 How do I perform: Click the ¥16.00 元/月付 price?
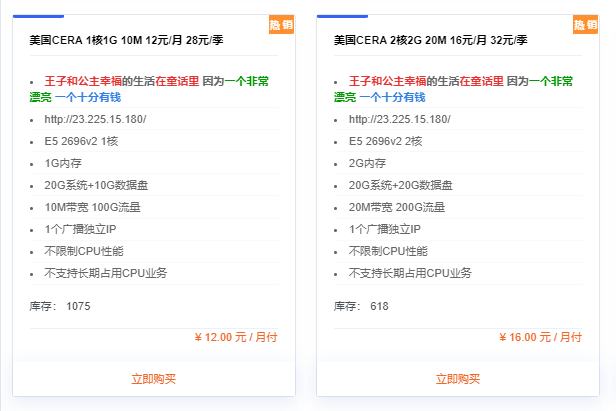540,337
